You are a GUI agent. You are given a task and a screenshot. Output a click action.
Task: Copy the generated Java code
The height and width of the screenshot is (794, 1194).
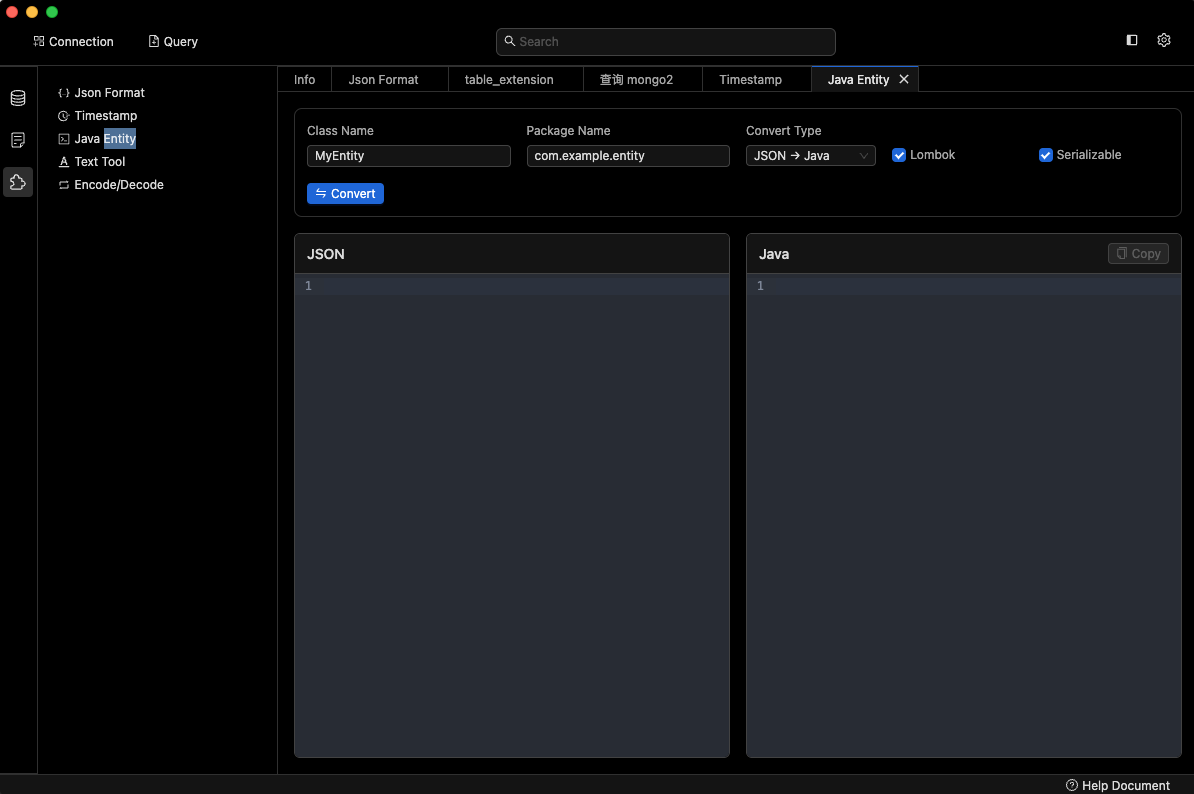(1138, 253)
